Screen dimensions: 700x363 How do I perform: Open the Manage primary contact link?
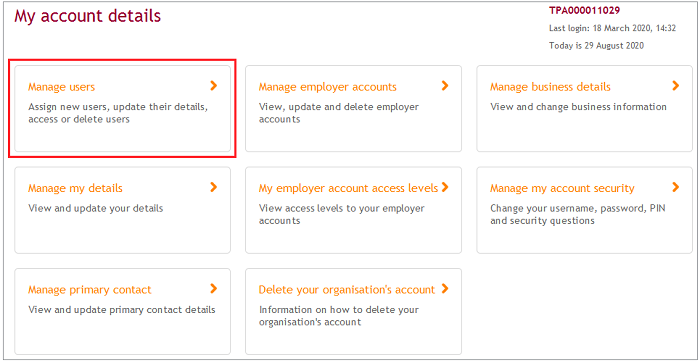pos(90,290)
